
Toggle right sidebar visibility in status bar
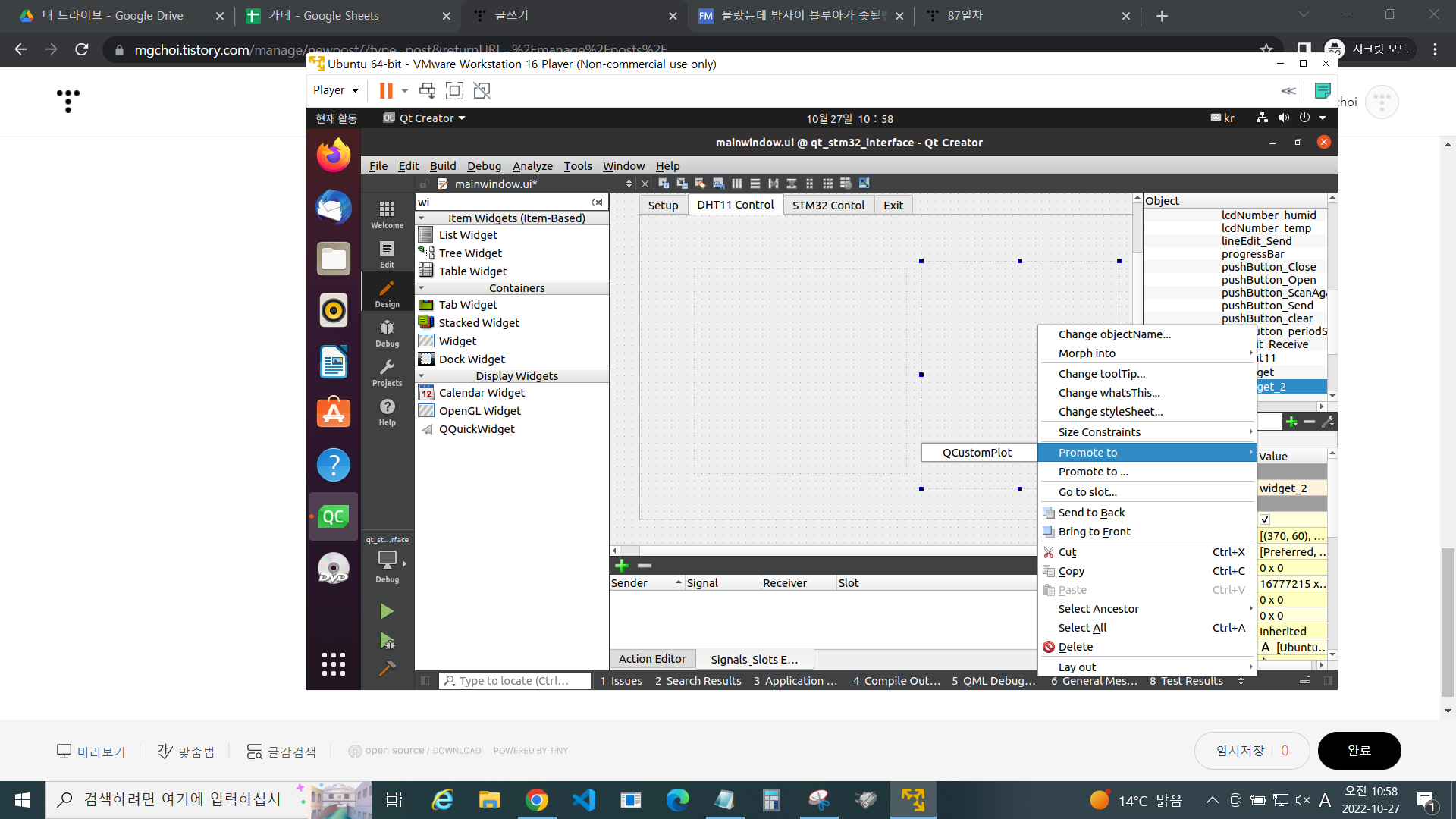1328,681
